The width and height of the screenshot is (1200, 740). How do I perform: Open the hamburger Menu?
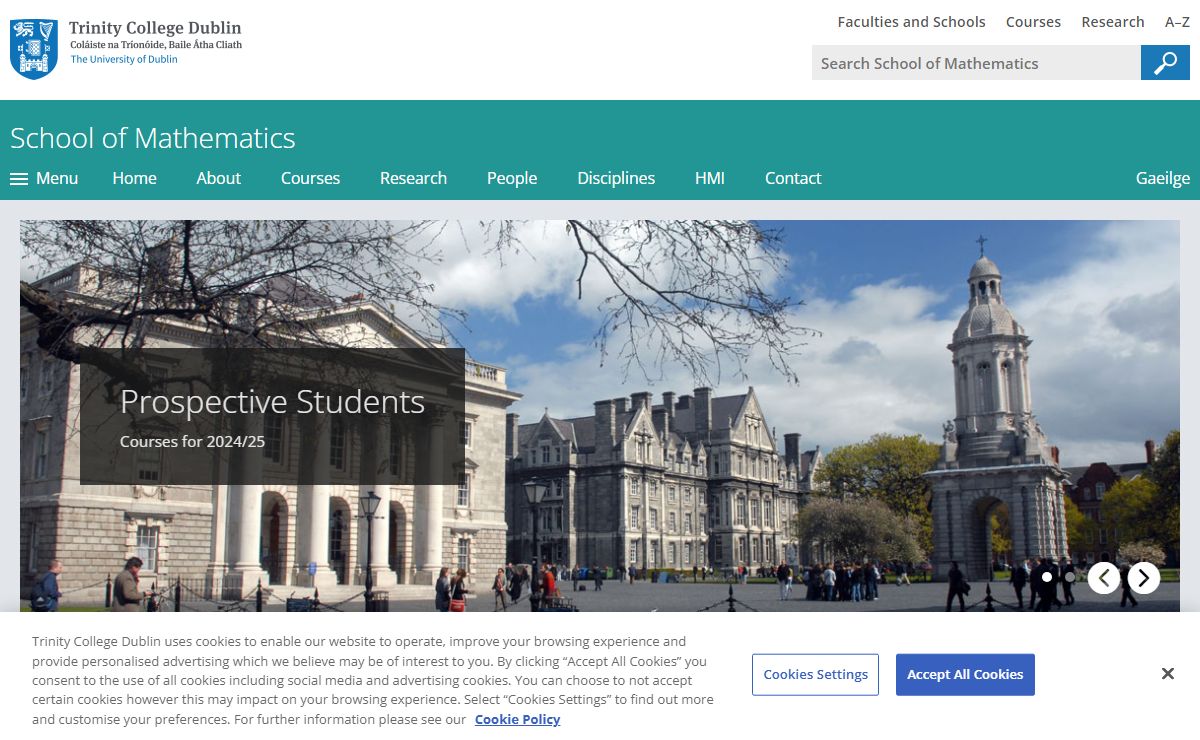tap(44, 178)
